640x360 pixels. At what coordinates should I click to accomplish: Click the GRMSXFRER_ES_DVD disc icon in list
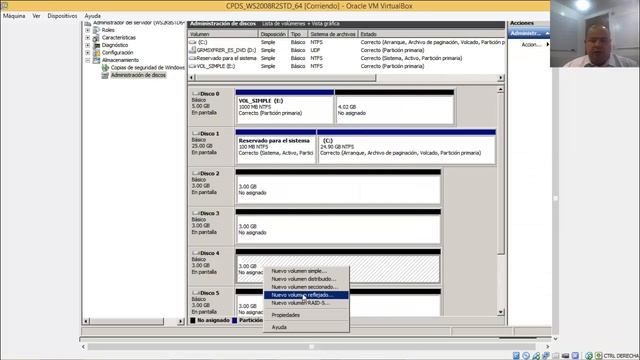point(193,50)
